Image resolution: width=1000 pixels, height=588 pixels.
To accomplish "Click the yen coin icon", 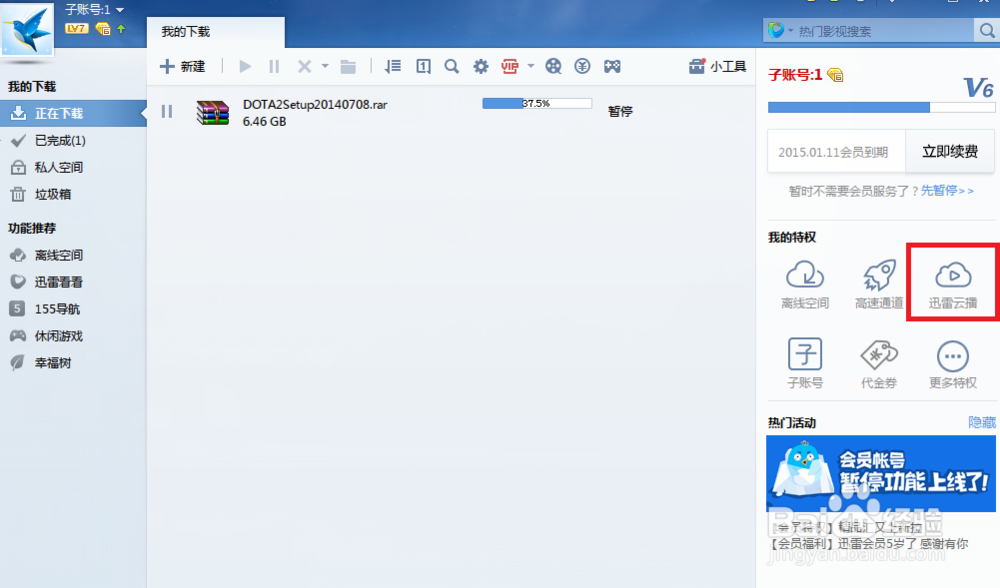I will click(x=582, y=66).
